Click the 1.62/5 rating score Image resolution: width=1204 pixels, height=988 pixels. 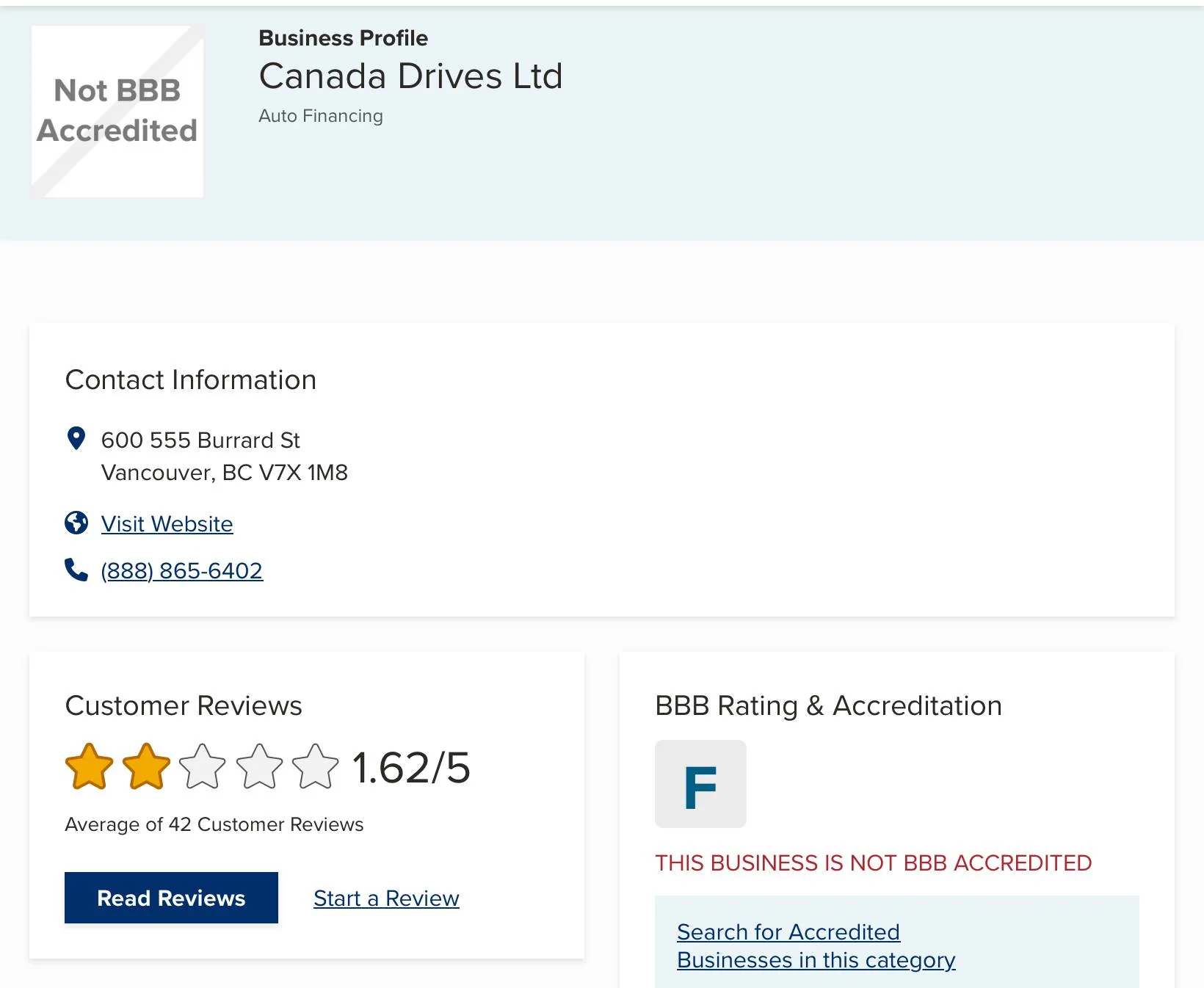tap(411, 768)
